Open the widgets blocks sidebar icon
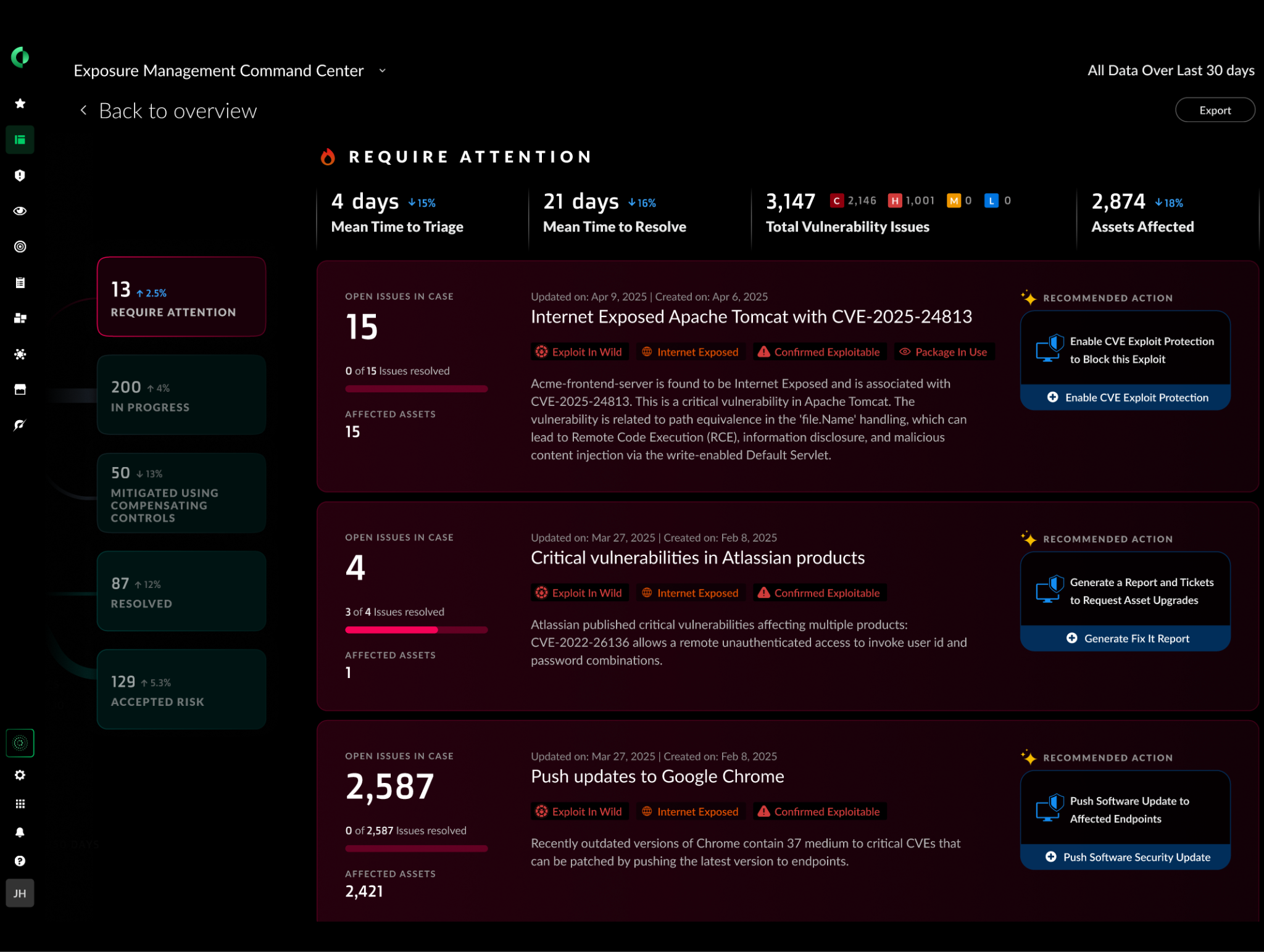The width and height of the screenshot is (1264, 952). point(20,318)
